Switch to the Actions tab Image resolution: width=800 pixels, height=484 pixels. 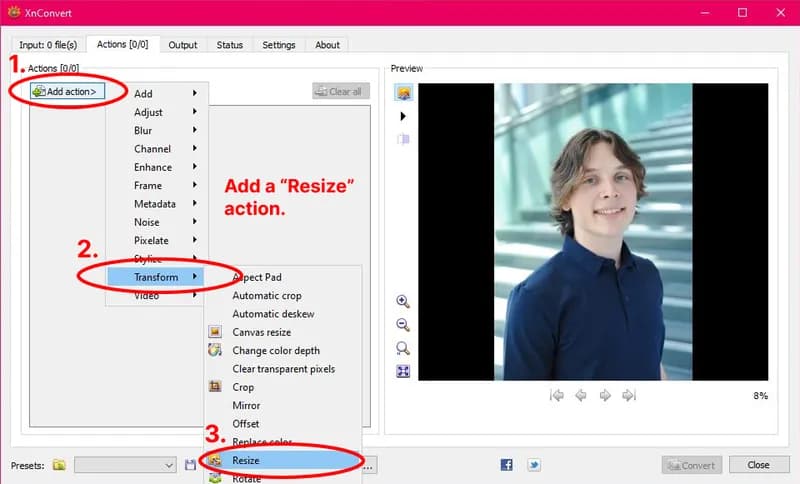(122, 44)
